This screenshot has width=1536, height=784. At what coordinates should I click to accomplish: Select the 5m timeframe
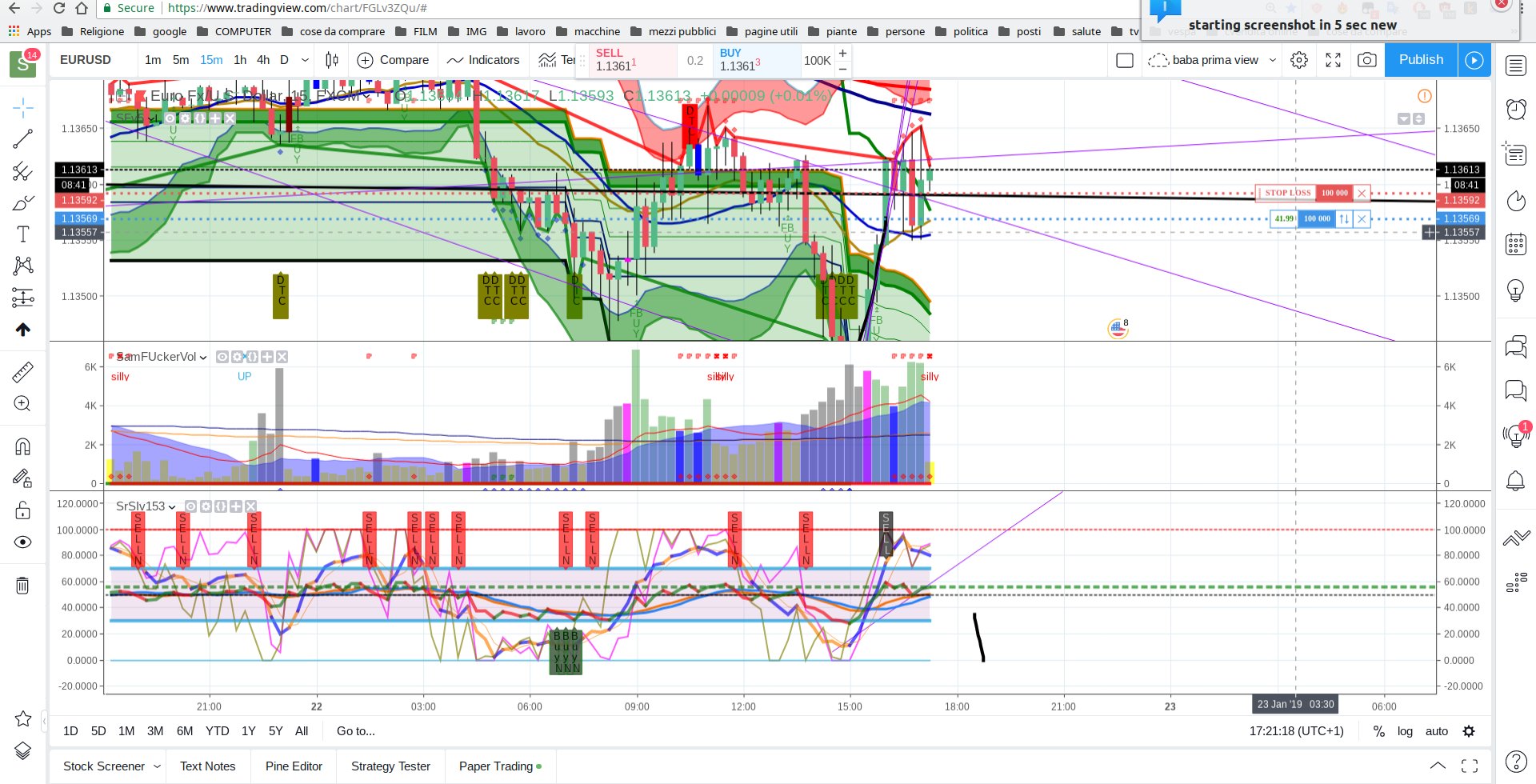(x=181, y=60)
